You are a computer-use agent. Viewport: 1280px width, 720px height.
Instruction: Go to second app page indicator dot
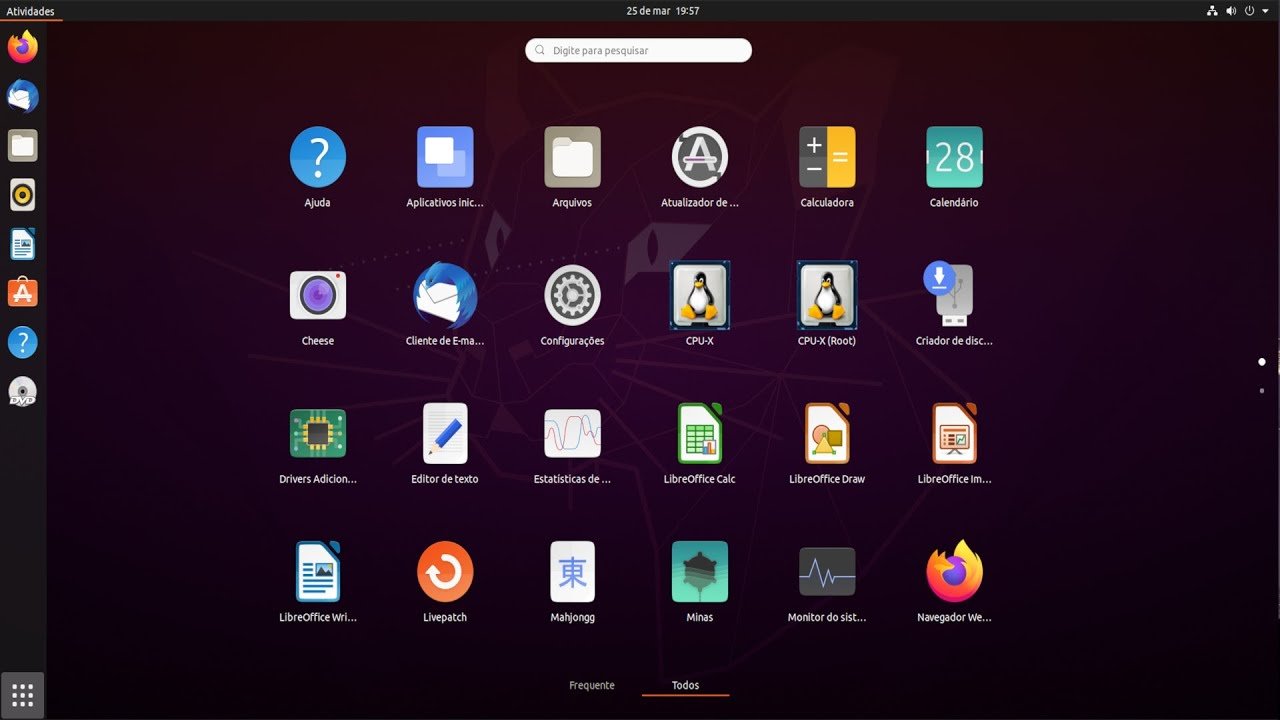[x=1262, y=390]
